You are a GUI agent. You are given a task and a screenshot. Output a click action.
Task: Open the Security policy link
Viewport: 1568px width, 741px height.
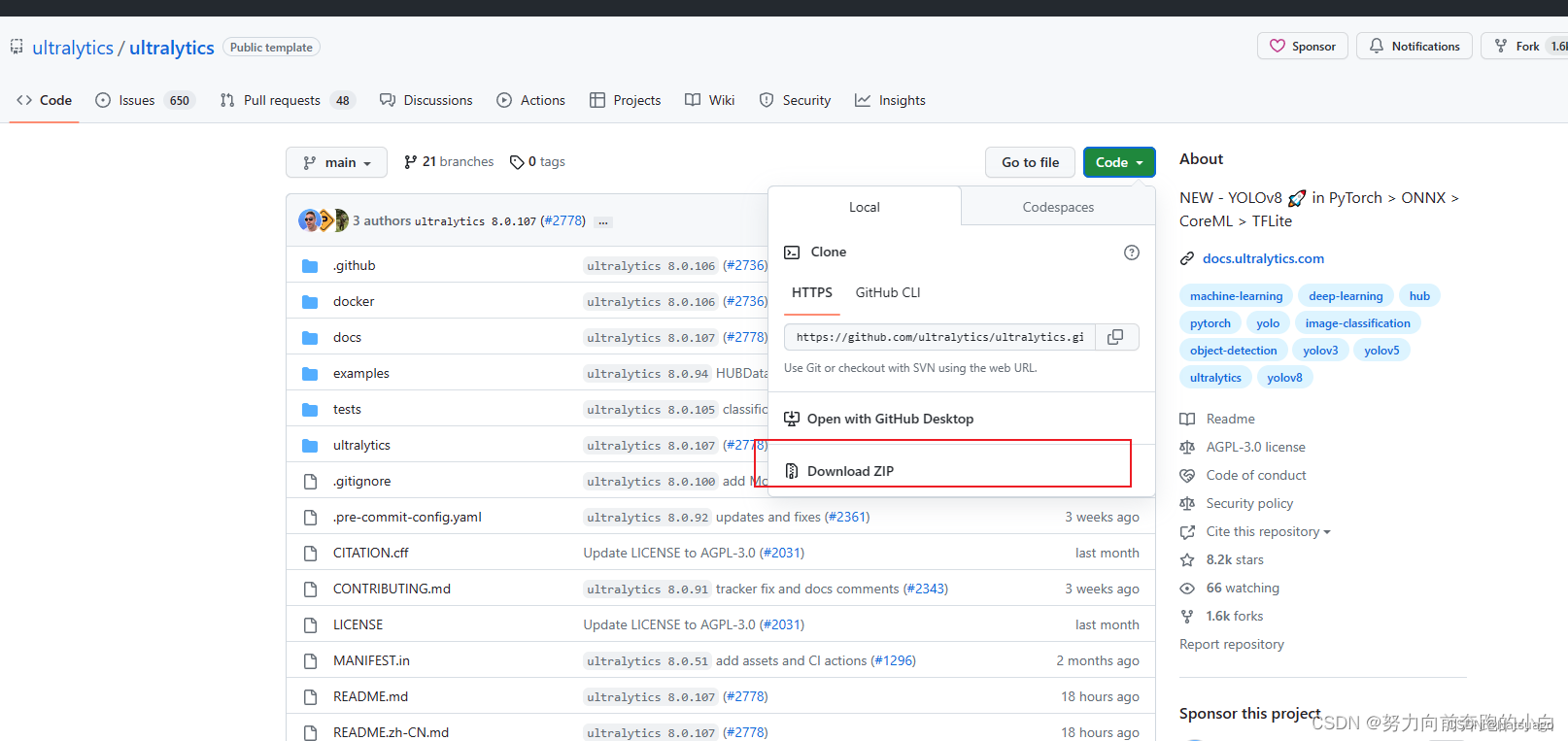[x=1249, y=503]
